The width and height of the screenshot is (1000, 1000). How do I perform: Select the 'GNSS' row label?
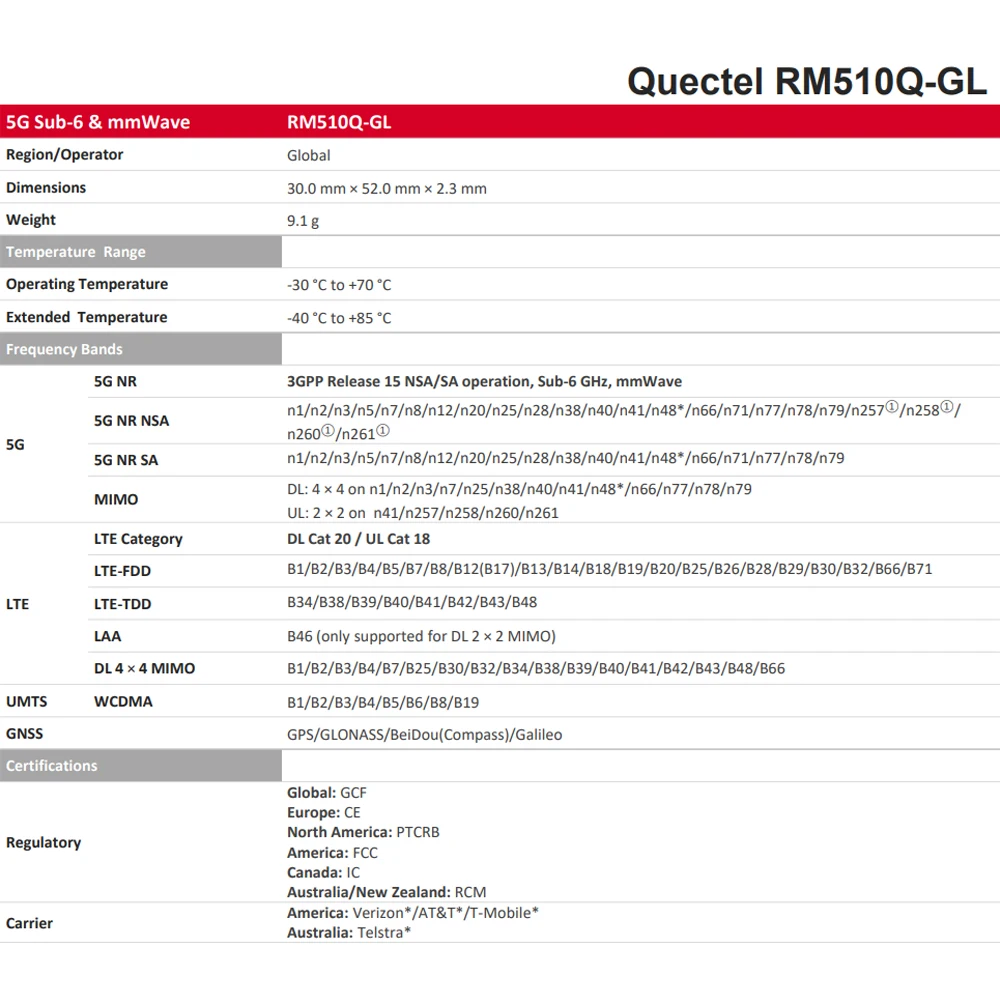pos(24,733)
